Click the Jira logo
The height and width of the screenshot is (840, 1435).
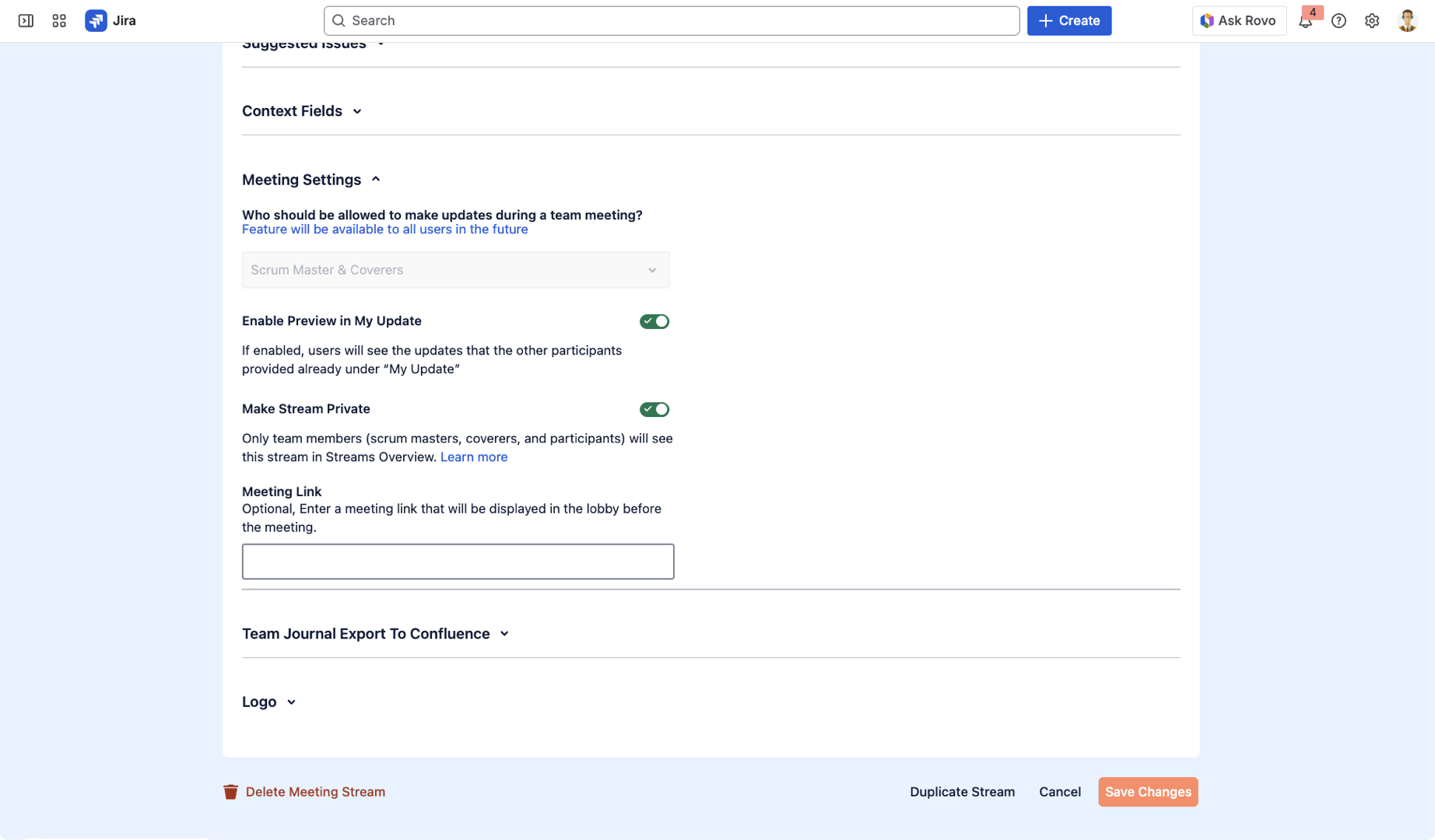pos(111,21)
